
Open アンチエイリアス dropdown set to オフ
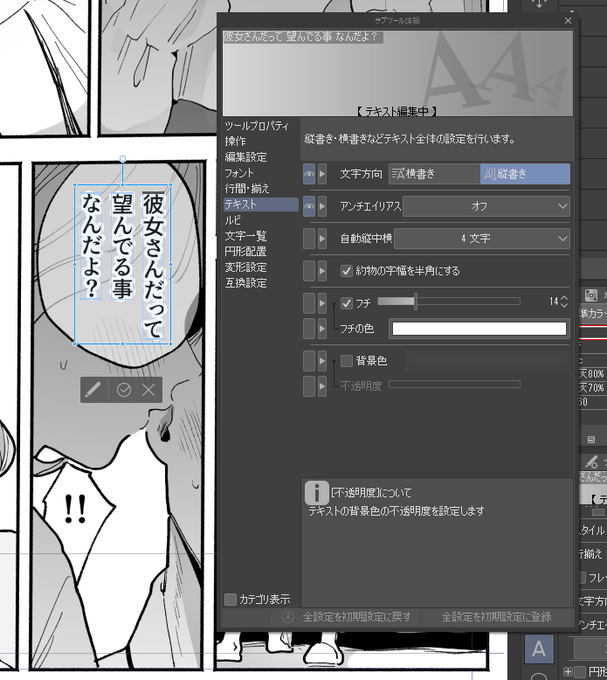coord(486,206)
